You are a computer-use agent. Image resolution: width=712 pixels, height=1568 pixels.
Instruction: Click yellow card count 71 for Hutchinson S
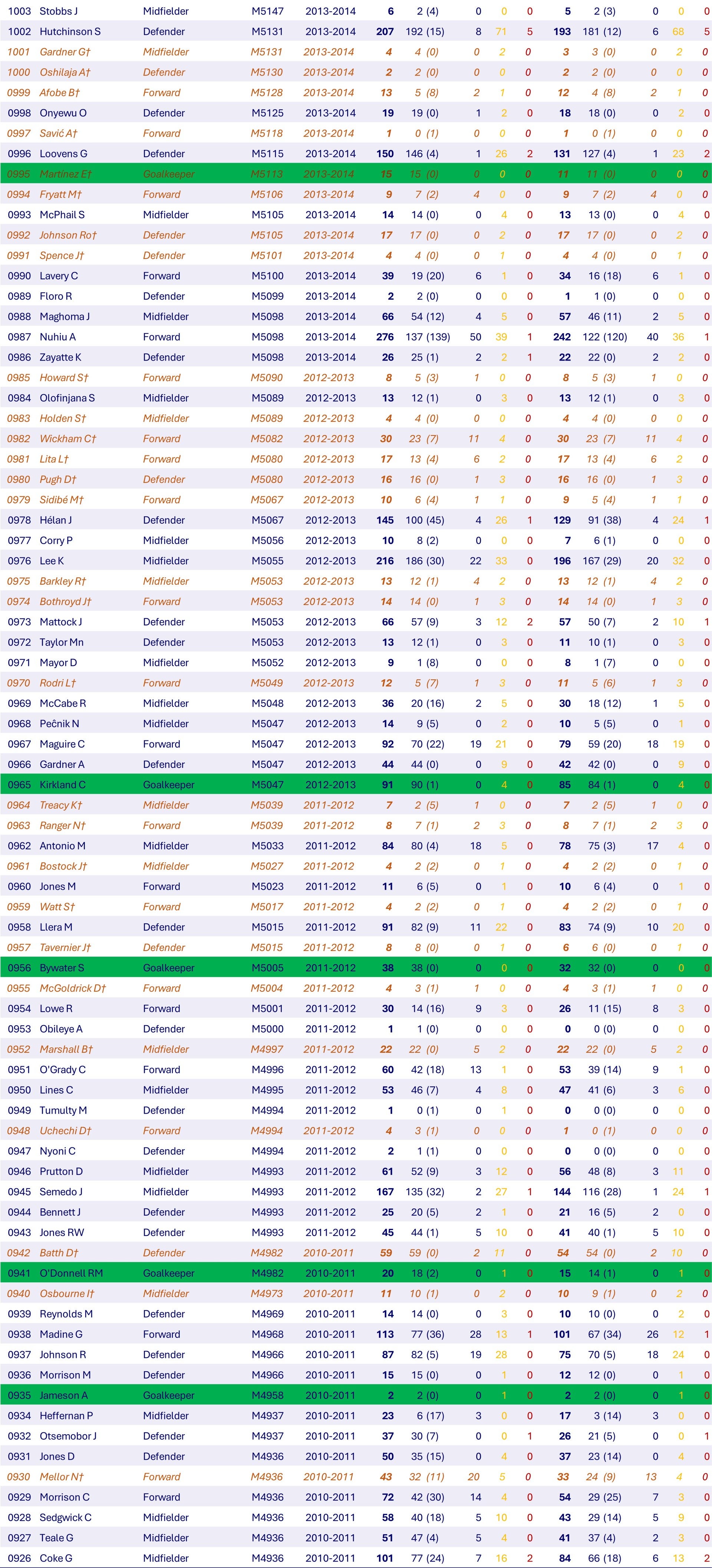pyautogui.click(x=501, y=32)
